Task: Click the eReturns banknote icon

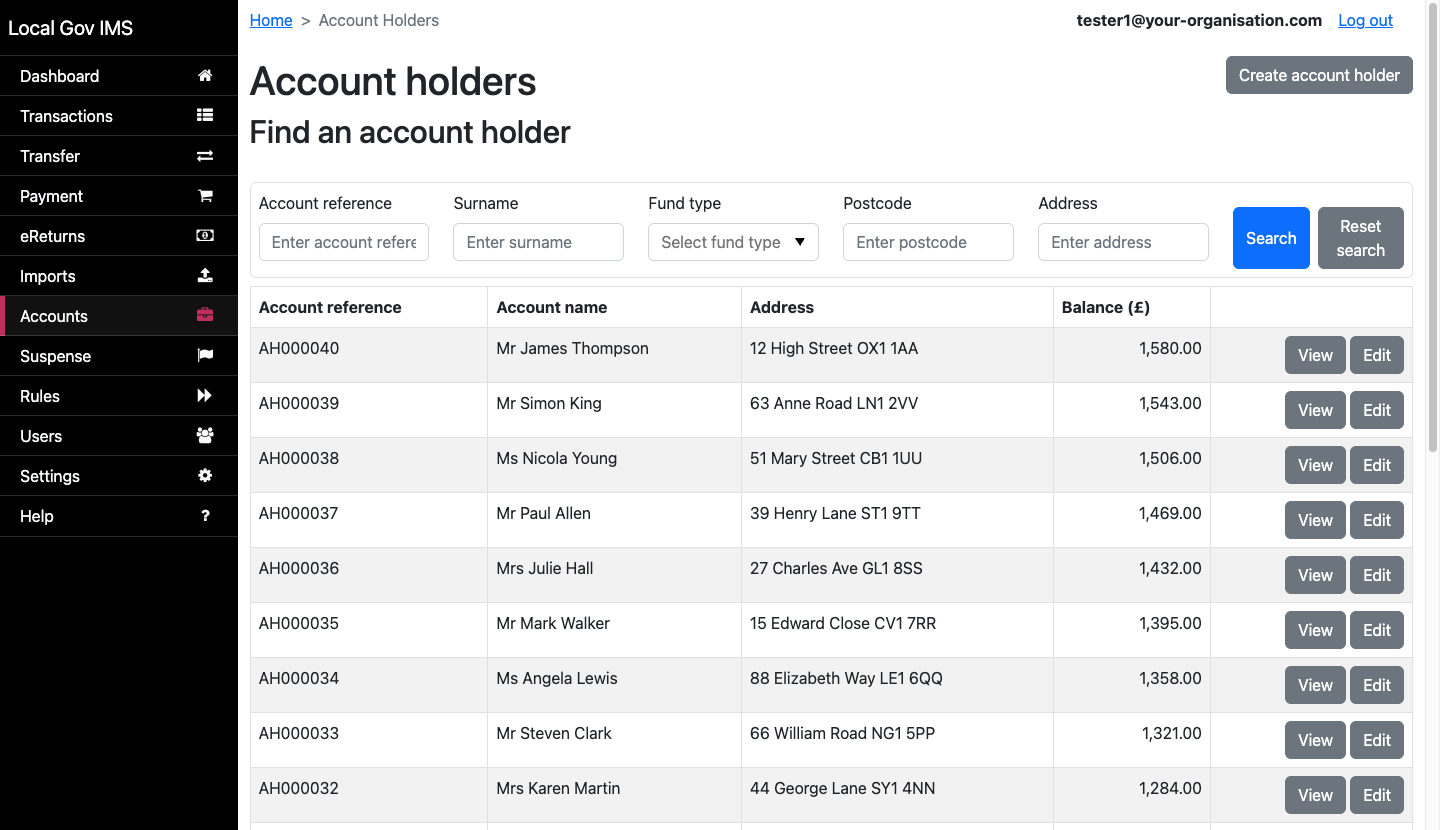Action: coord(205,235)
